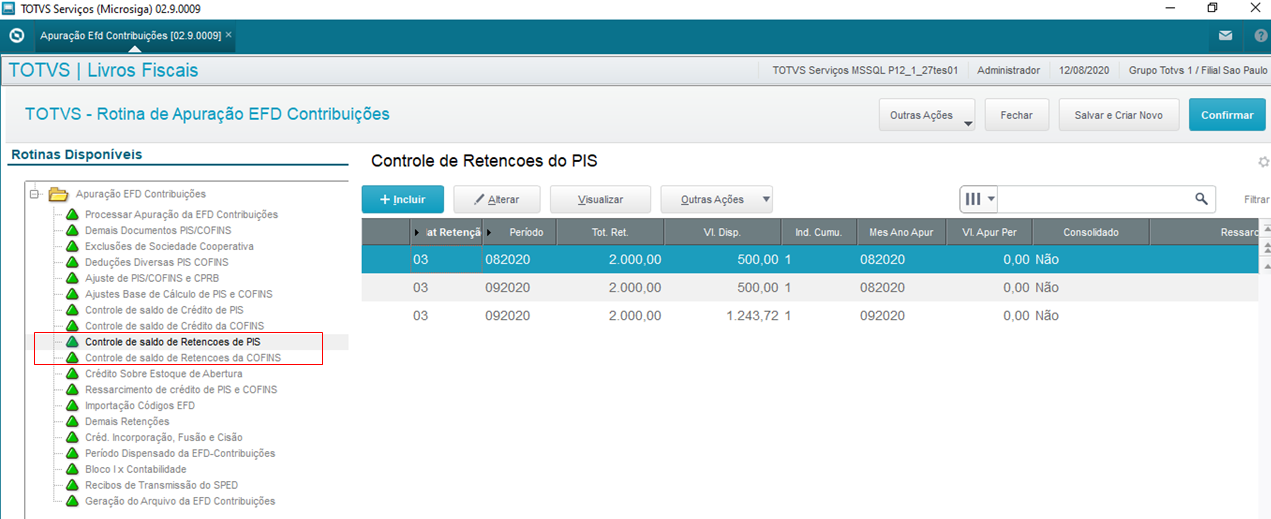Screen dimensions: 1271x519
Task: Open the search column selector dropdown
Action: [x=979, y=199]
